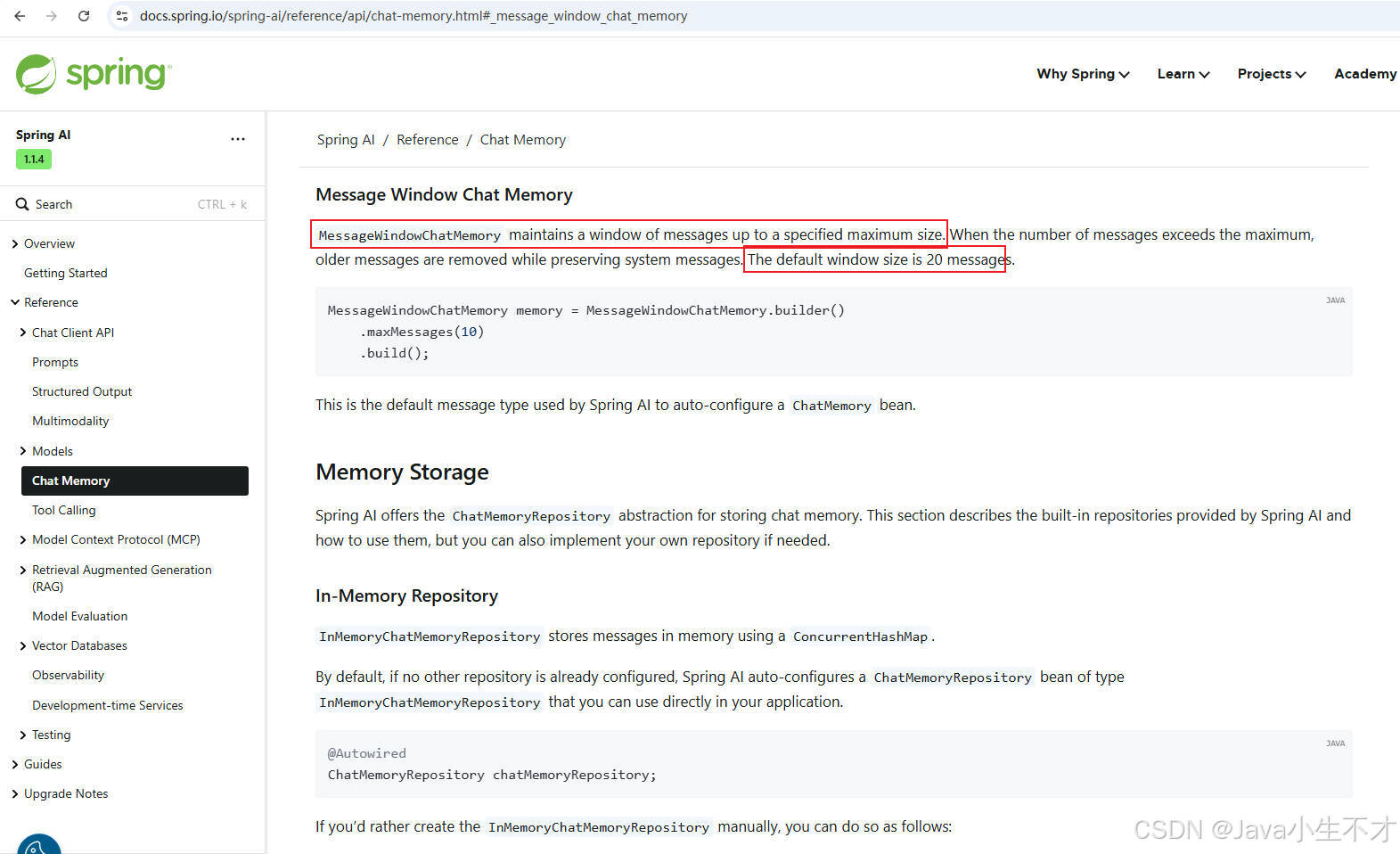Click the JAVA label on first code block
The width and height of the screenshot is (1400, 854).
coord(1335,300)
